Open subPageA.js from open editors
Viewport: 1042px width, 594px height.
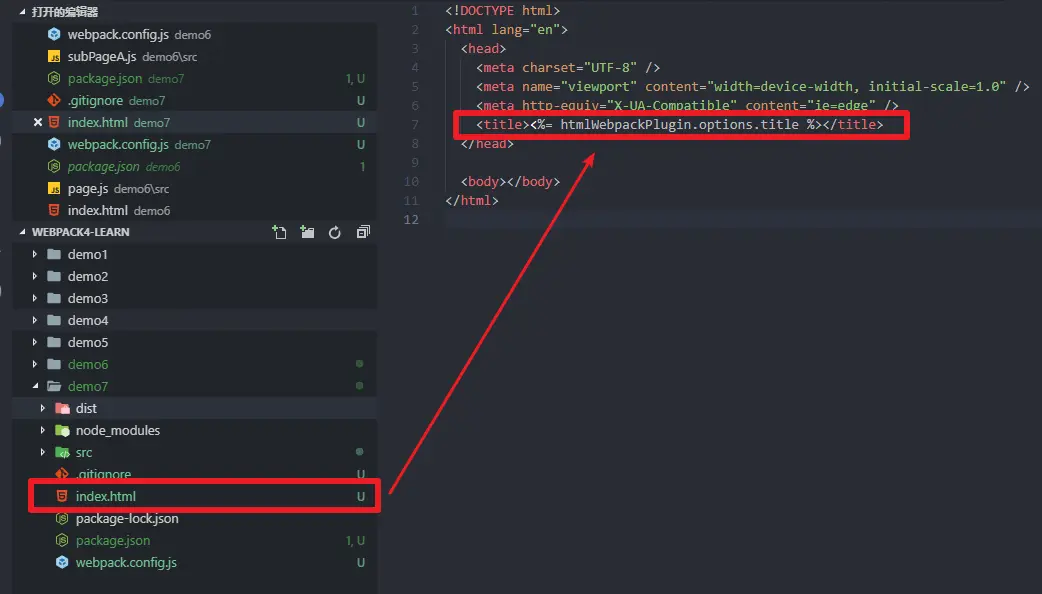(195, 56)
